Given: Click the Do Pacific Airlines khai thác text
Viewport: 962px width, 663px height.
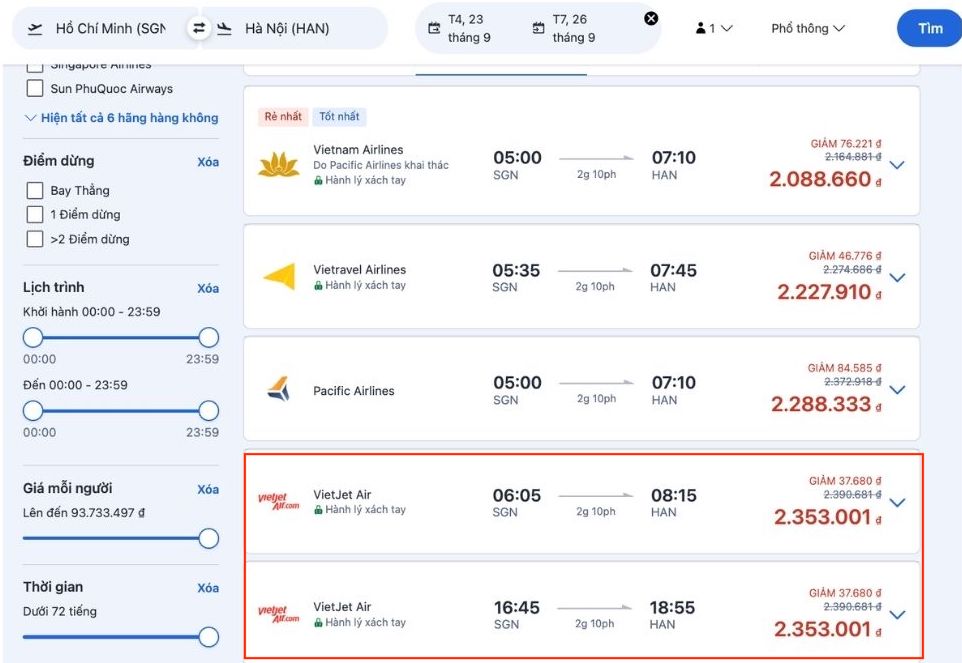Looking at the screenshot, I should pos(381,165).
